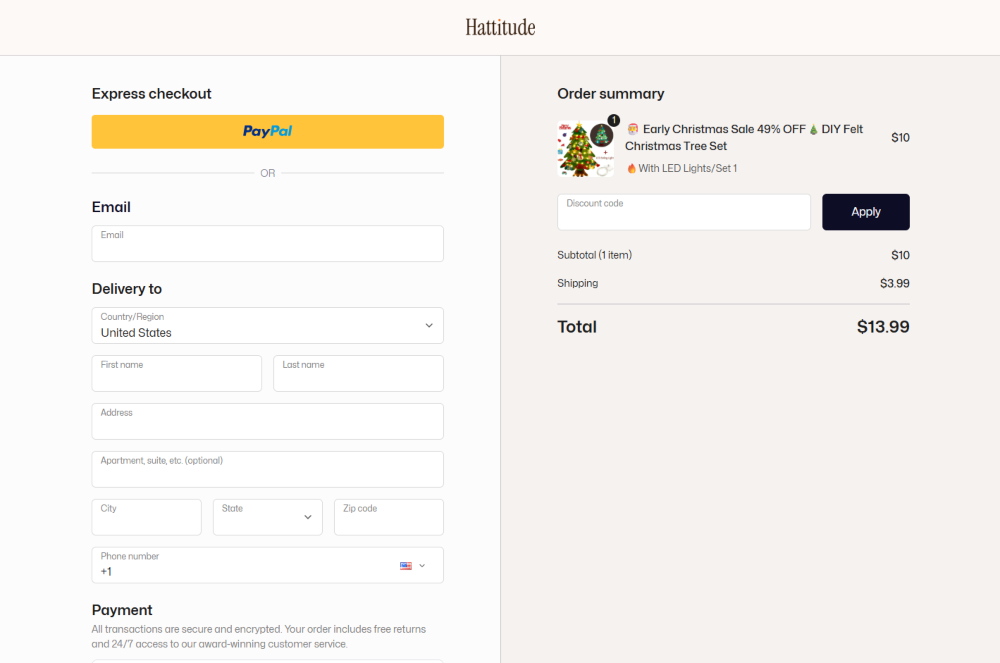The image size is (1000, 663).
Task: Click the quantity badge on product thumbnail
Action: click(613, 121)
